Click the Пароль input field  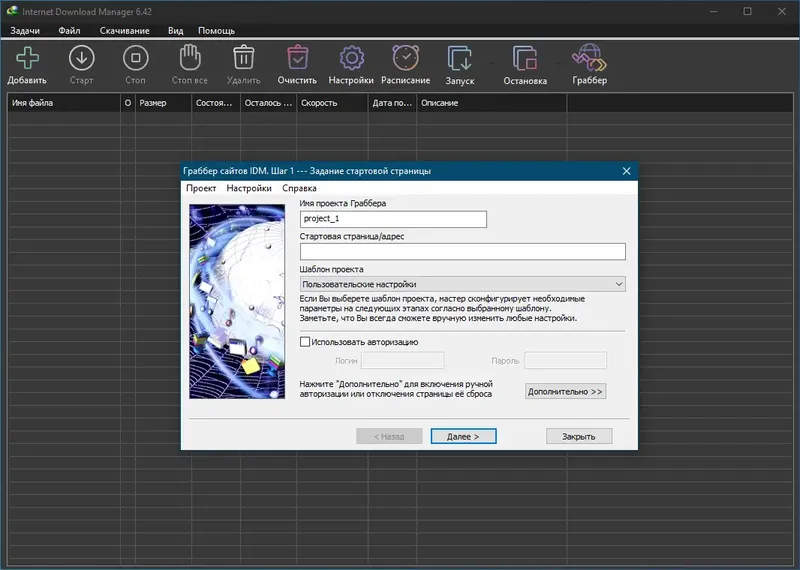coord(566,360)
